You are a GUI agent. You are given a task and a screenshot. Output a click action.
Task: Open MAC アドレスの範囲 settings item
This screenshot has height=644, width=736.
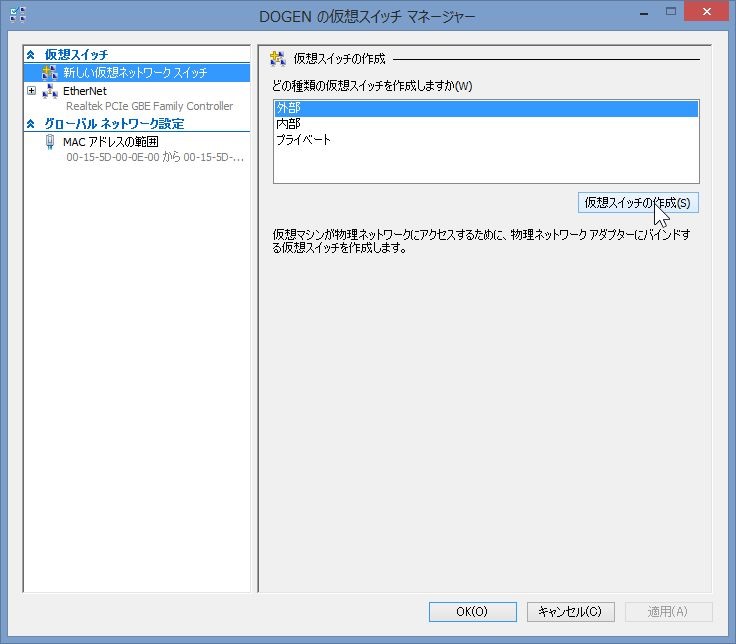(x=110, y=142)
